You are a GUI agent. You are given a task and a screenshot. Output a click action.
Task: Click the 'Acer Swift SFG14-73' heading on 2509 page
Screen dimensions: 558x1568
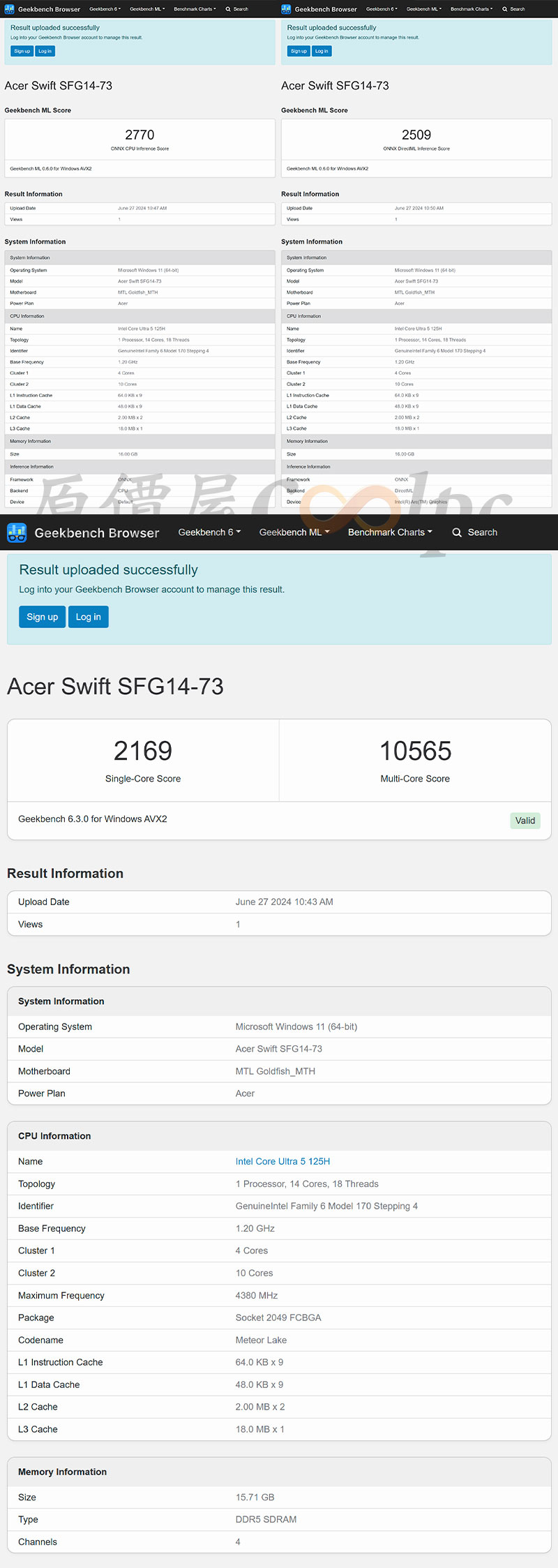click(x=335, y=86)
